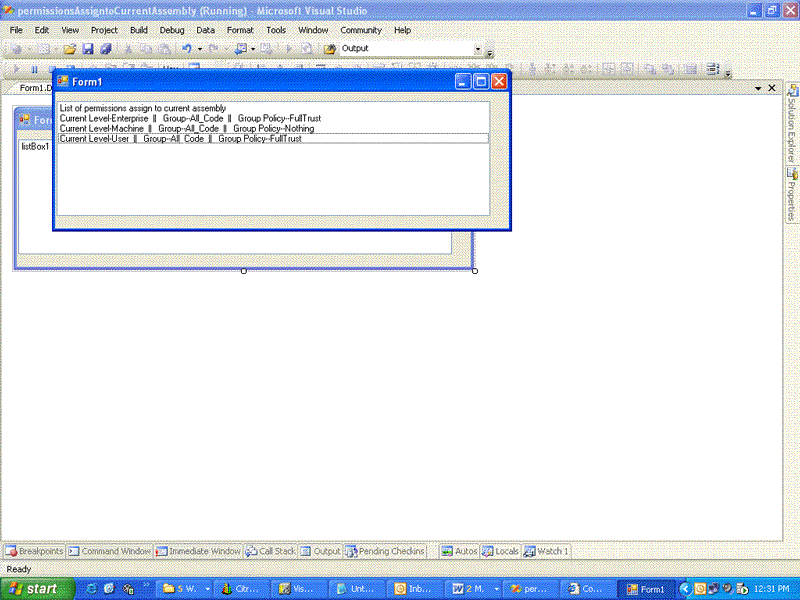
Task: Toggle the Watch 1 window visibility
Action: [545, 550]
